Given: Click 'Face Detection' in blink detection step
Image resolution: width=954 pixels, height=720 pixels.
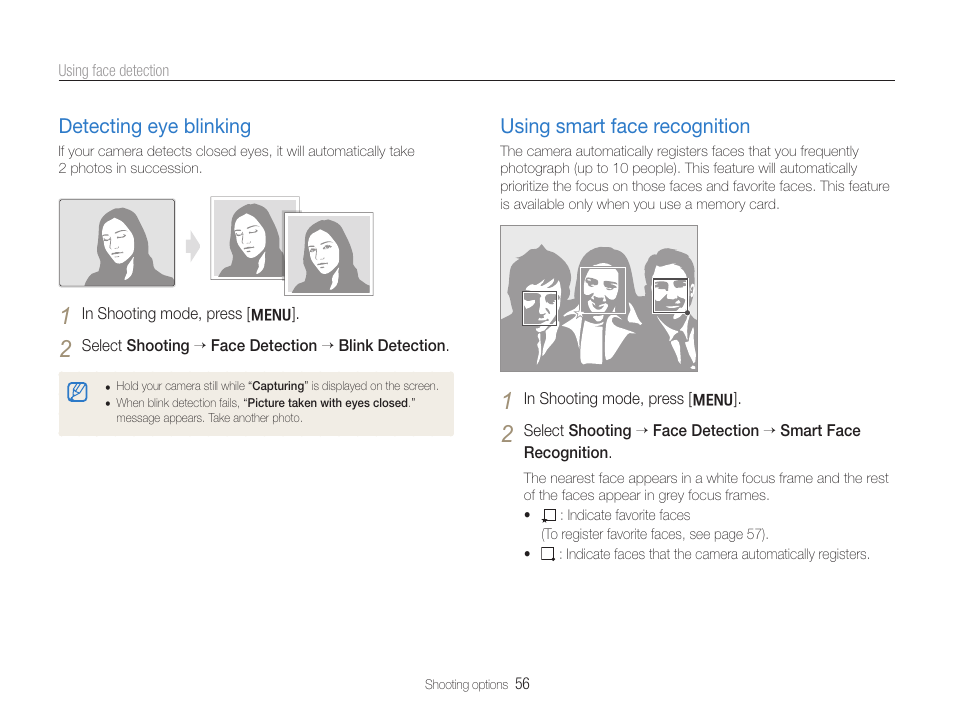Looking at the screenshot, I should coord(263,346).
